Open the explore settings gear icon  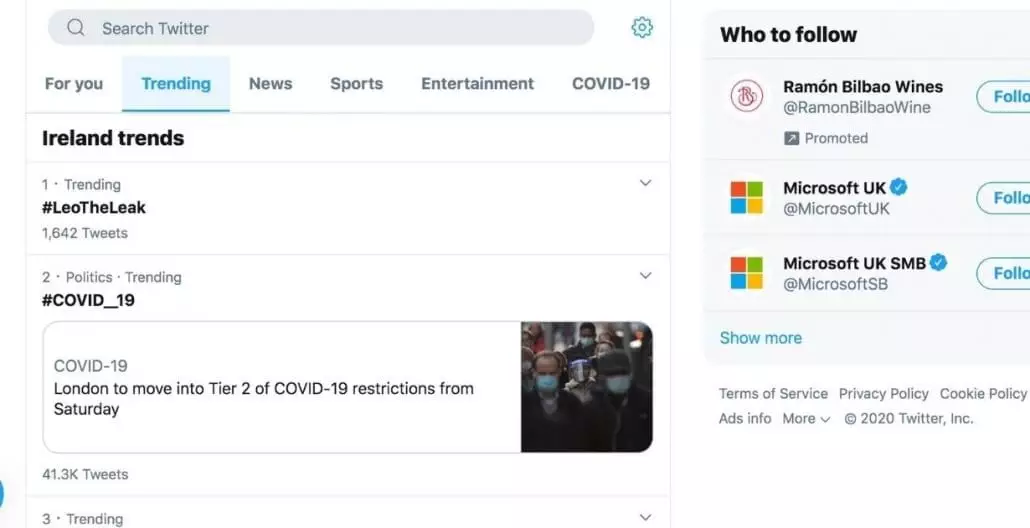(x=642, y=28)
